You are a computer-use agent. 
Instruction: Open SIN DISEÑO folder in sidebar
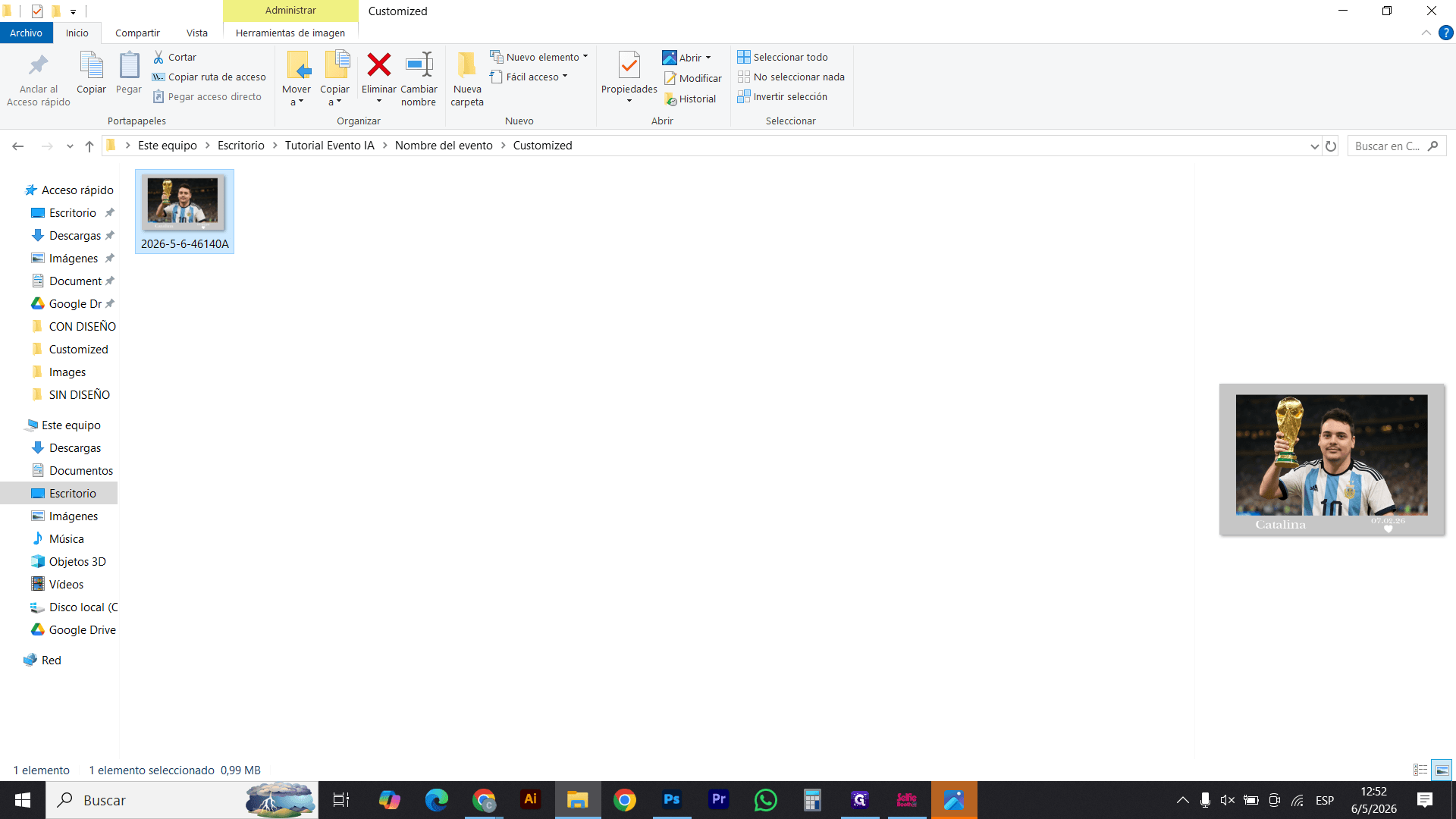(x=71, y=394)
